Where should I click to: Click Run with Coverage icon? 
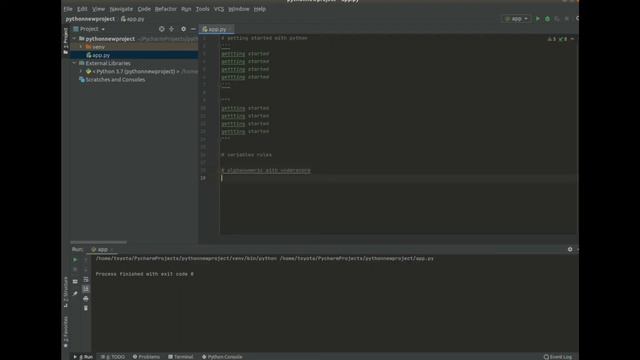pyautogui.click(x=557, y=19)
